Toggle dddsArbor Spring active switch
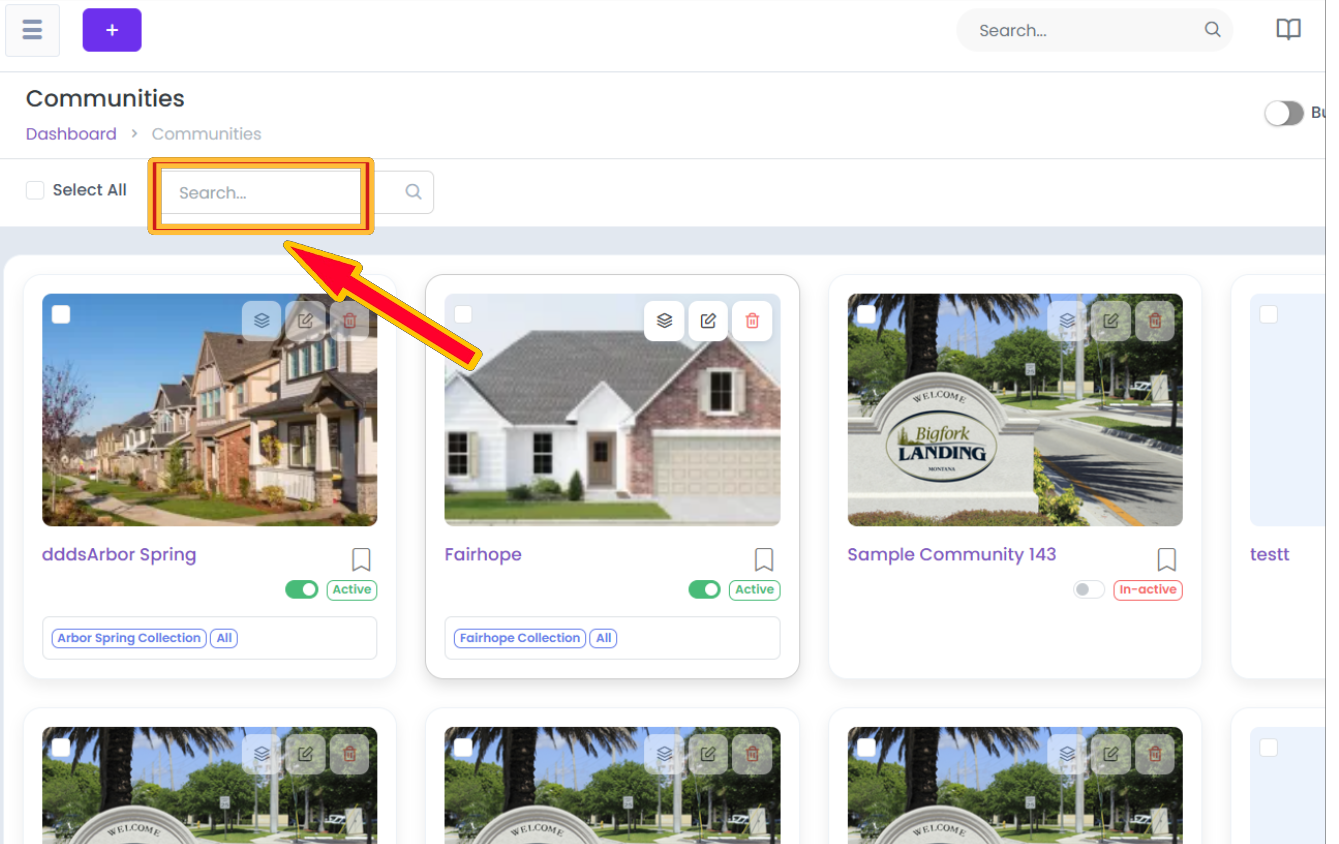Screen dimensions: 1339x844 click(x=302, y=590)
